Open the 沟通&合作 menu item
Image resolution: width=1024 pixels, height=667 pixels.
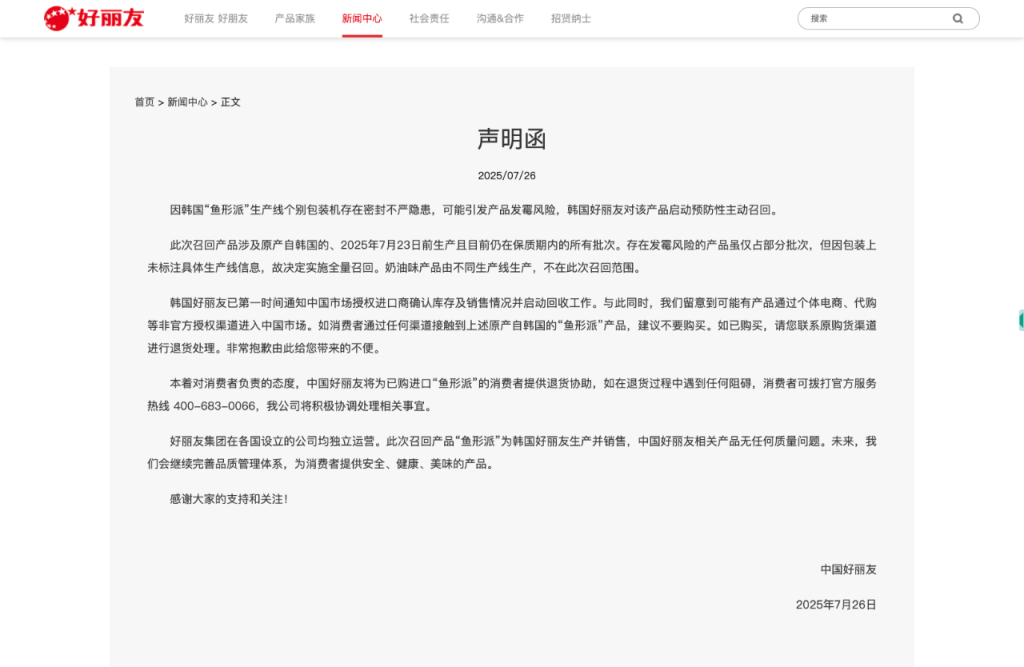pyautogui.click(x=500, y=18)
